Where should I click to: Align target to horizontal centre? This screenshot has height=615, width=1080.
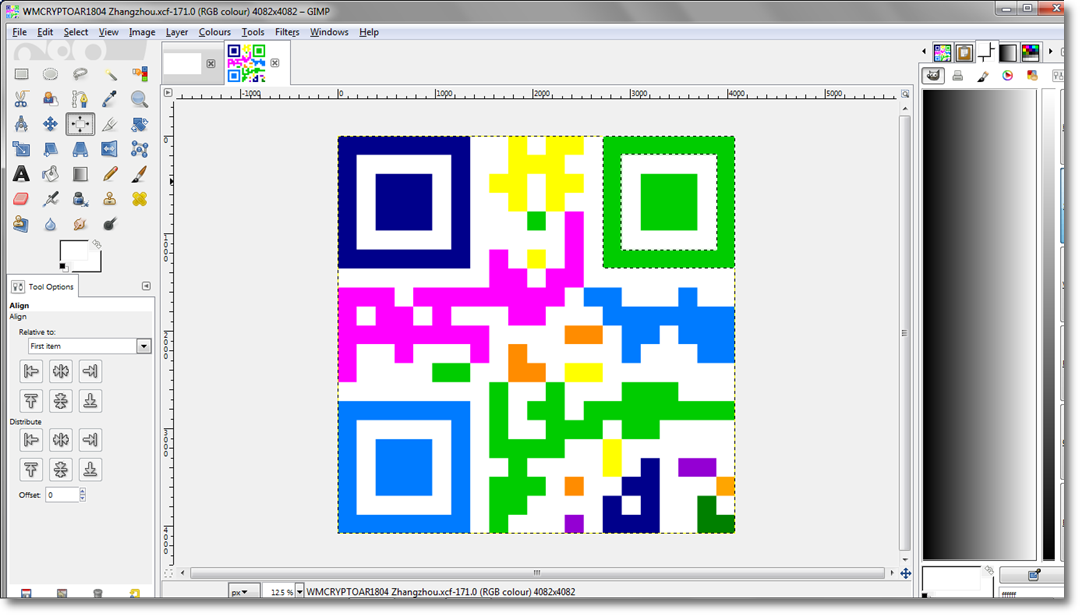[61, 371]
